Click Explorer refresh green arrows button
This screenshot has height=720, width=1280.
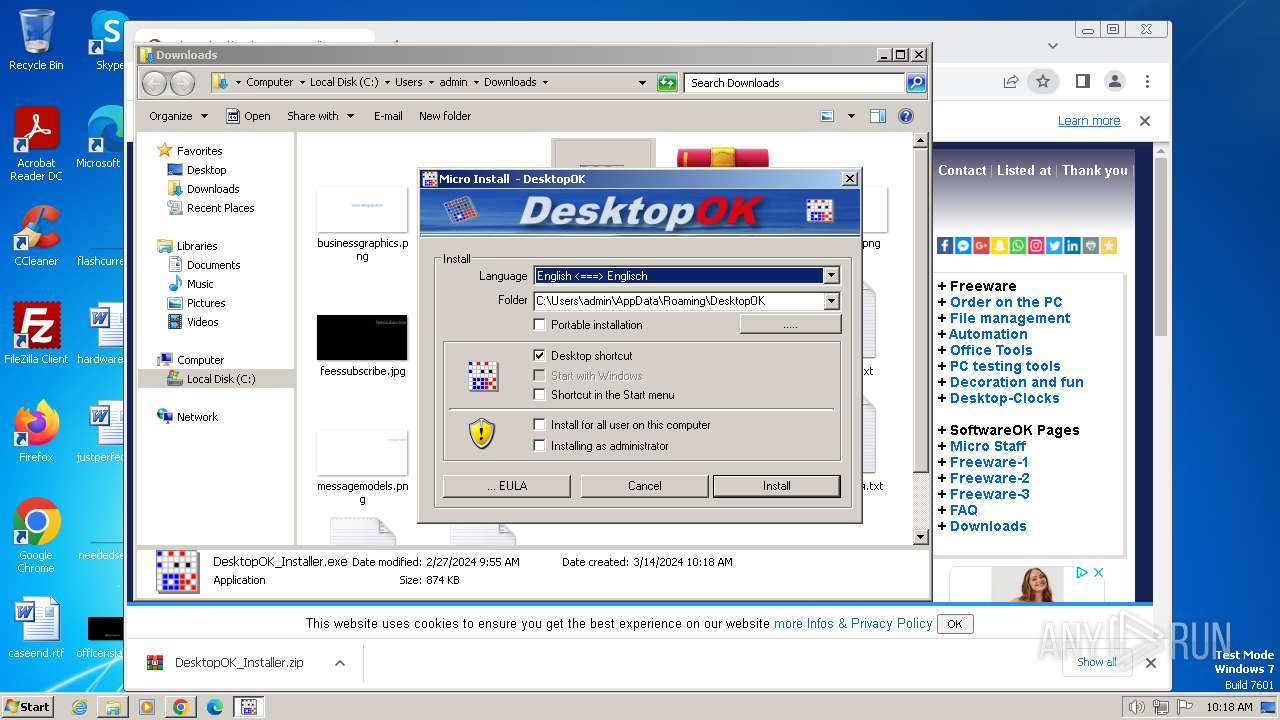pyautogui.click(x=667, y=83)
